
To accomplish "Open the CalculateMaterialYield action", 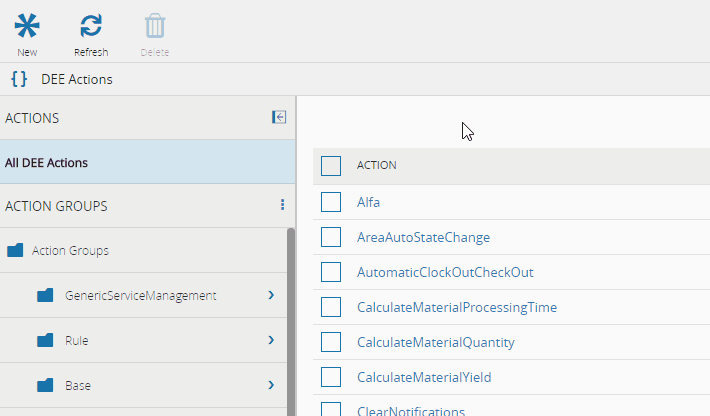I will 424,377.
